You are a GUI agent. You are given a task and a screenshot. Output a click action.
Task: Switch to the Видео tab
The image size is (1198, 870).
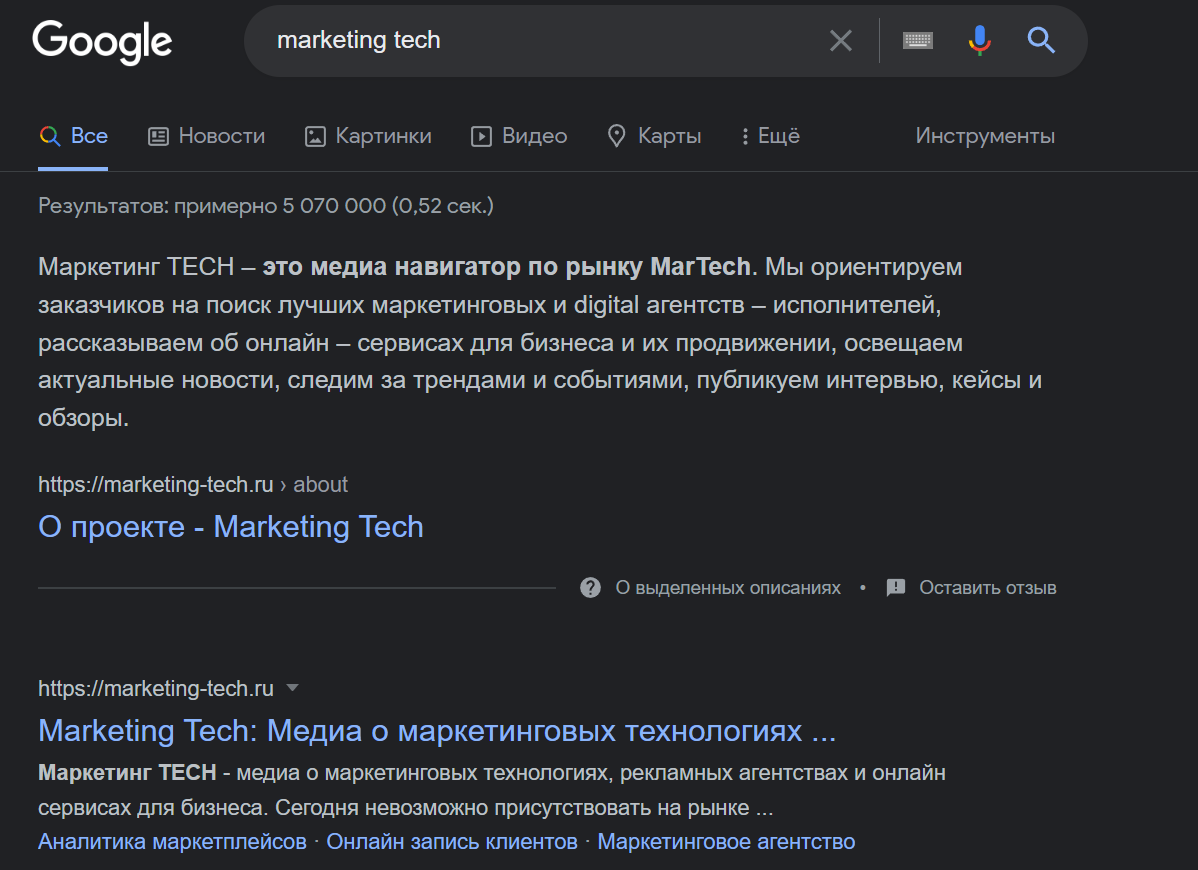[x=520, y=136]
